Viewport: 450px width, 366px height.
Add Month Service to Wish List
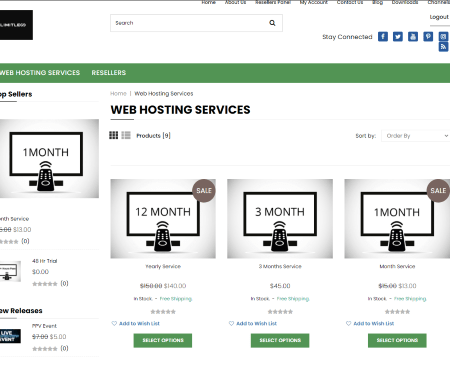(374, 323)
